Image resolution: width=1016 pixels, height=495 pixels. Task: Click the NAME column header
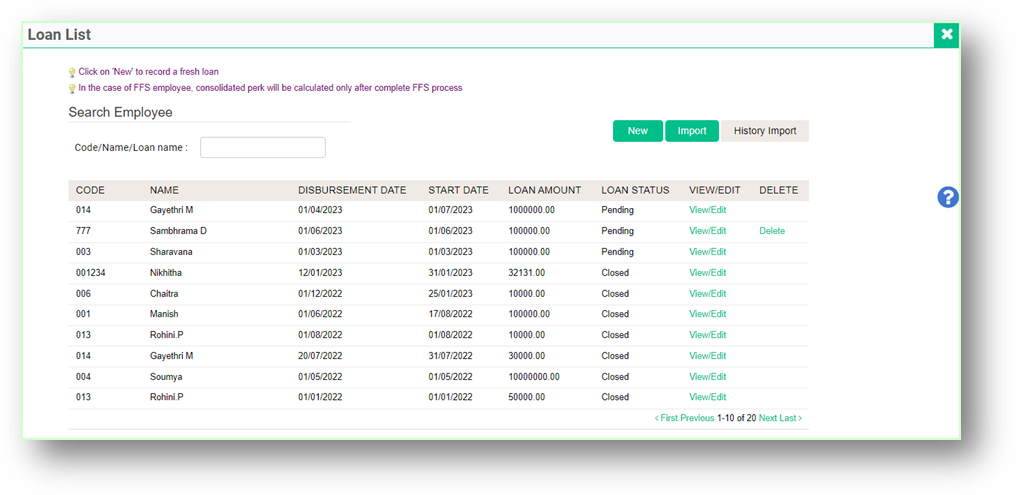click(164, 190)
